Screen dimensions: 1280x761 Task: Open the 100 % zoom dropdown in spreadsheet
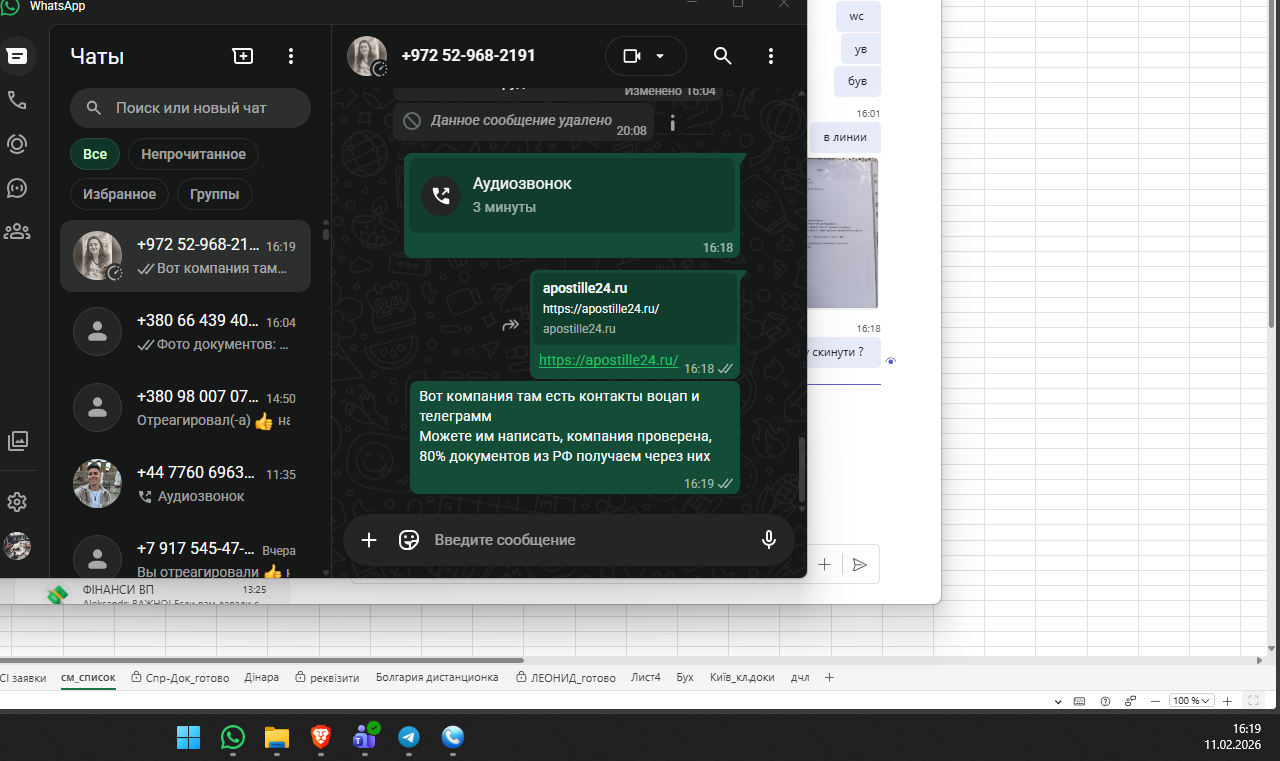tap(1192, 700)
